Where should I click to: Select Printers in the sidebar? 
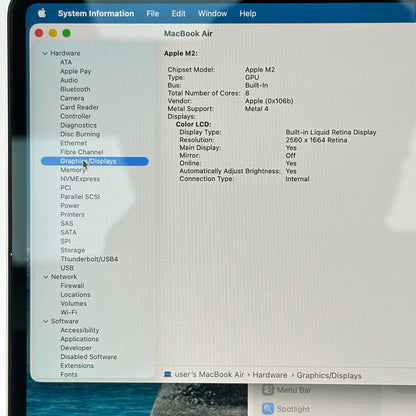pos(72,215)
